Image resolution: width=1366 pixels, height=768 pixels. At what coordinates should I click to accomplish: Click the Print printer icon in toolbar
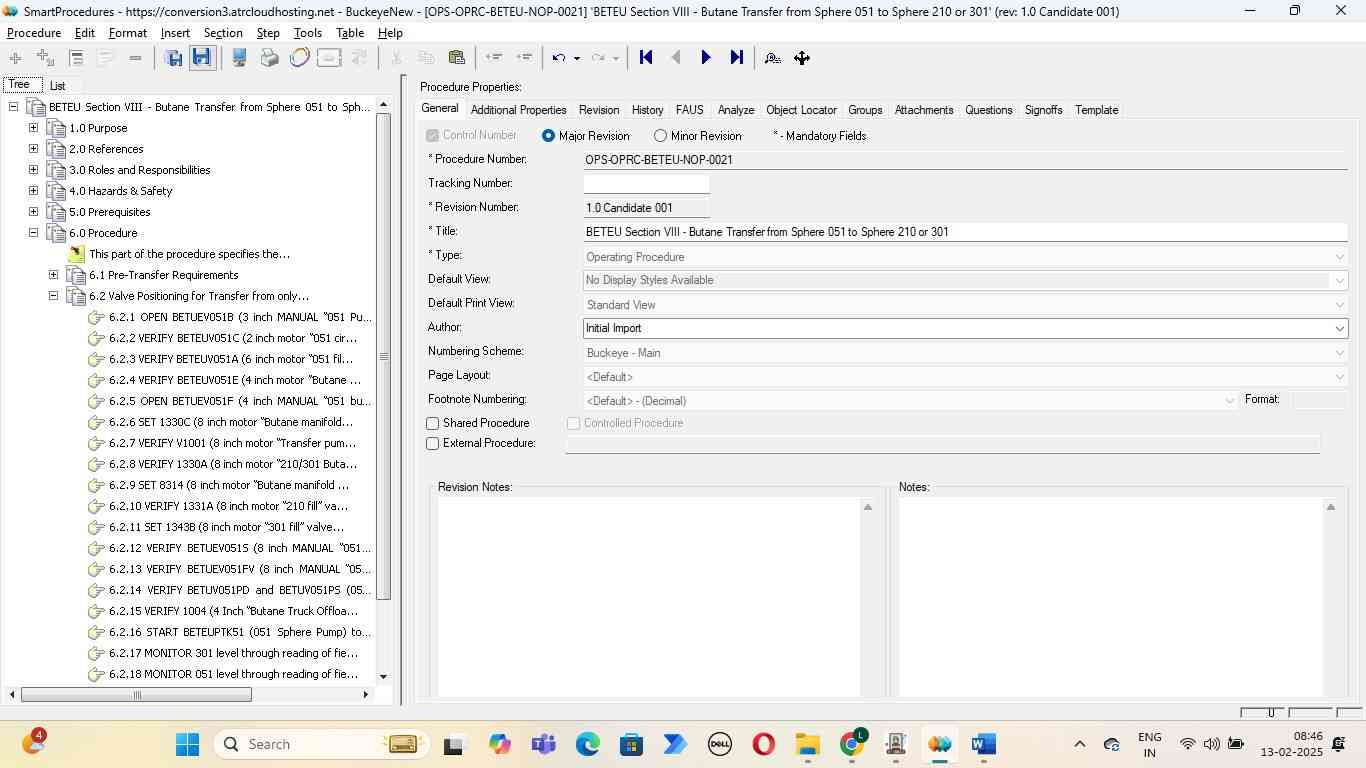[269, 57]
